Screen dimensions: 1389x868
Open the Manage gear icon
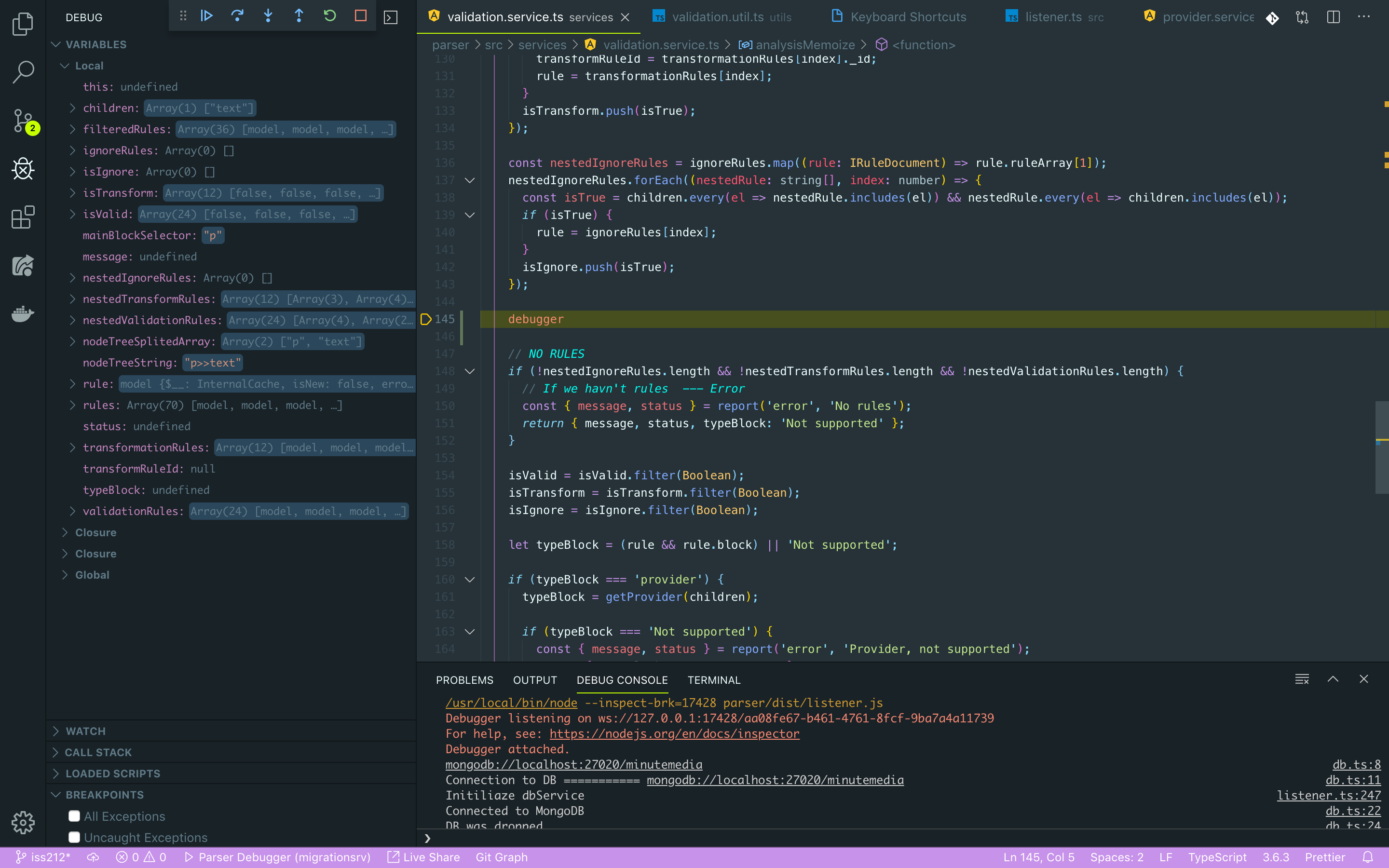tap(23, 823)
